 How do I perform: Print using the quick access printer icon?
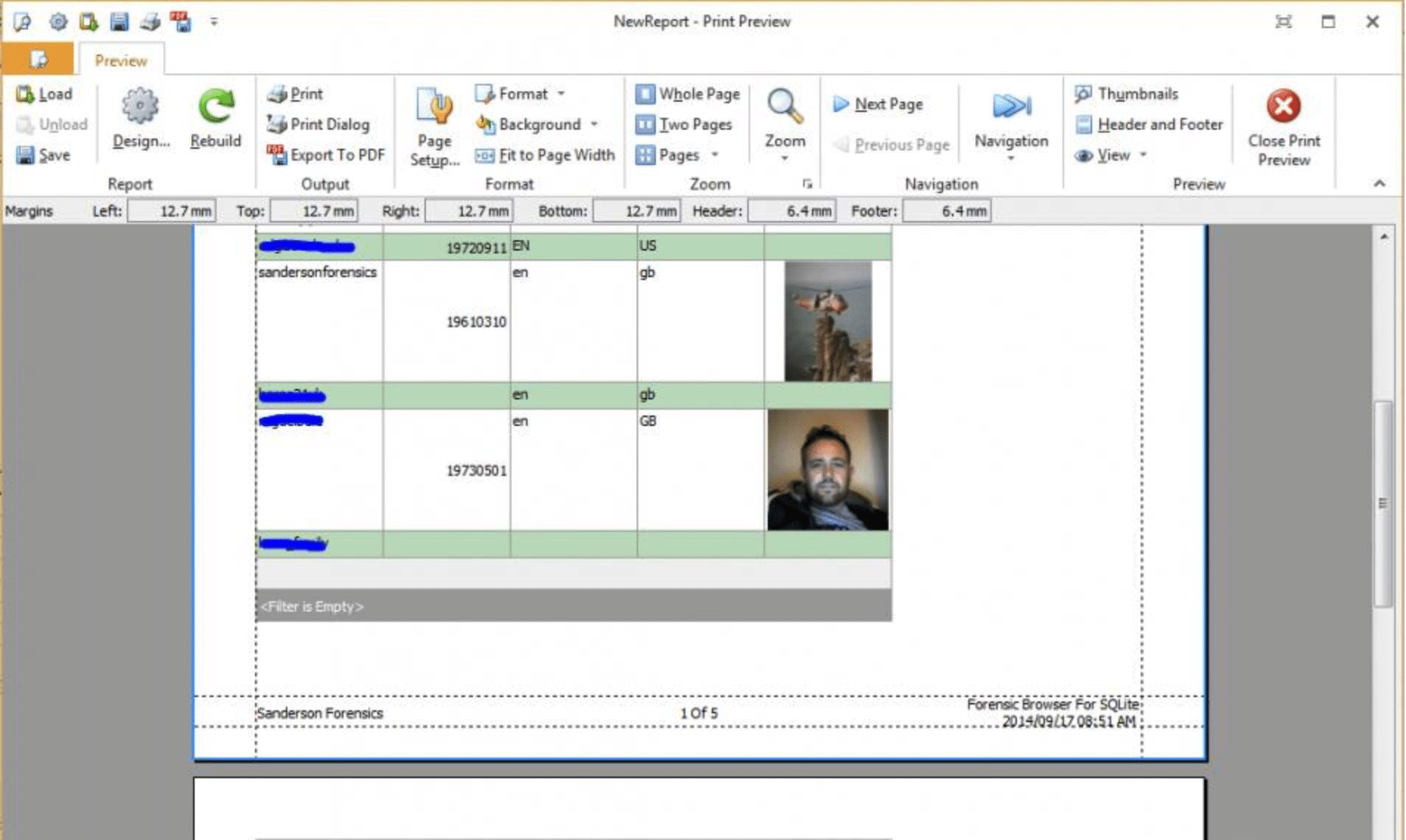150,21
